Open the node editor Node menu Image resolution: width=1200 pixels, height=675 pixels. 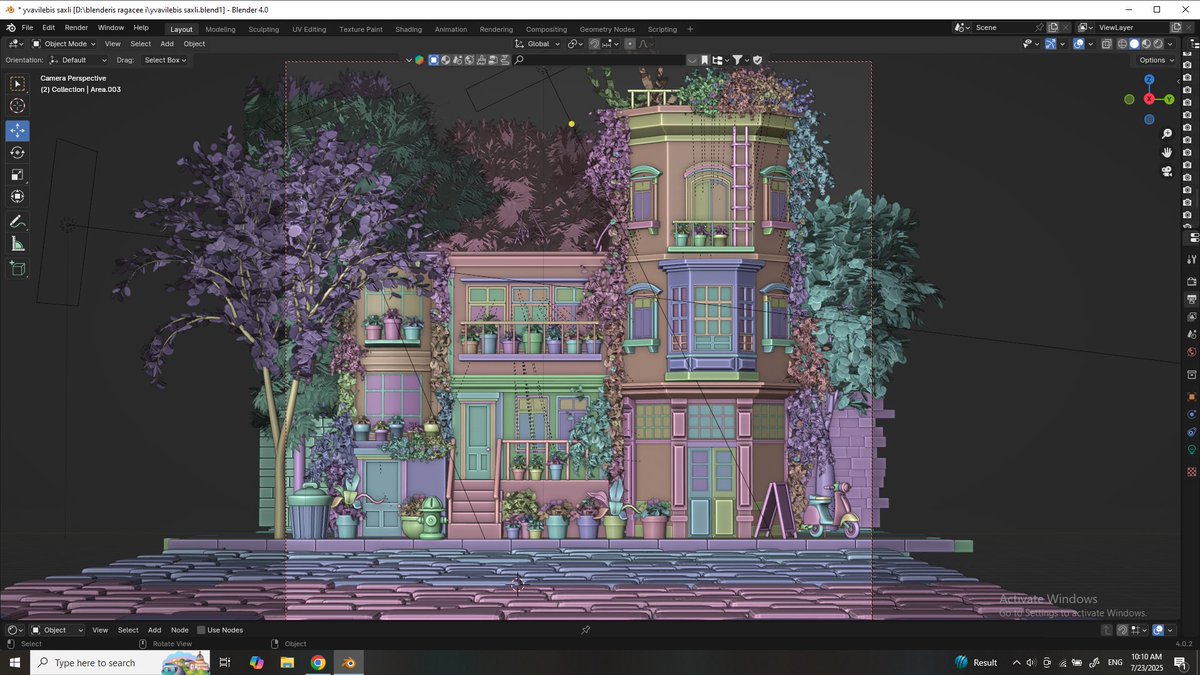(180, 630)
